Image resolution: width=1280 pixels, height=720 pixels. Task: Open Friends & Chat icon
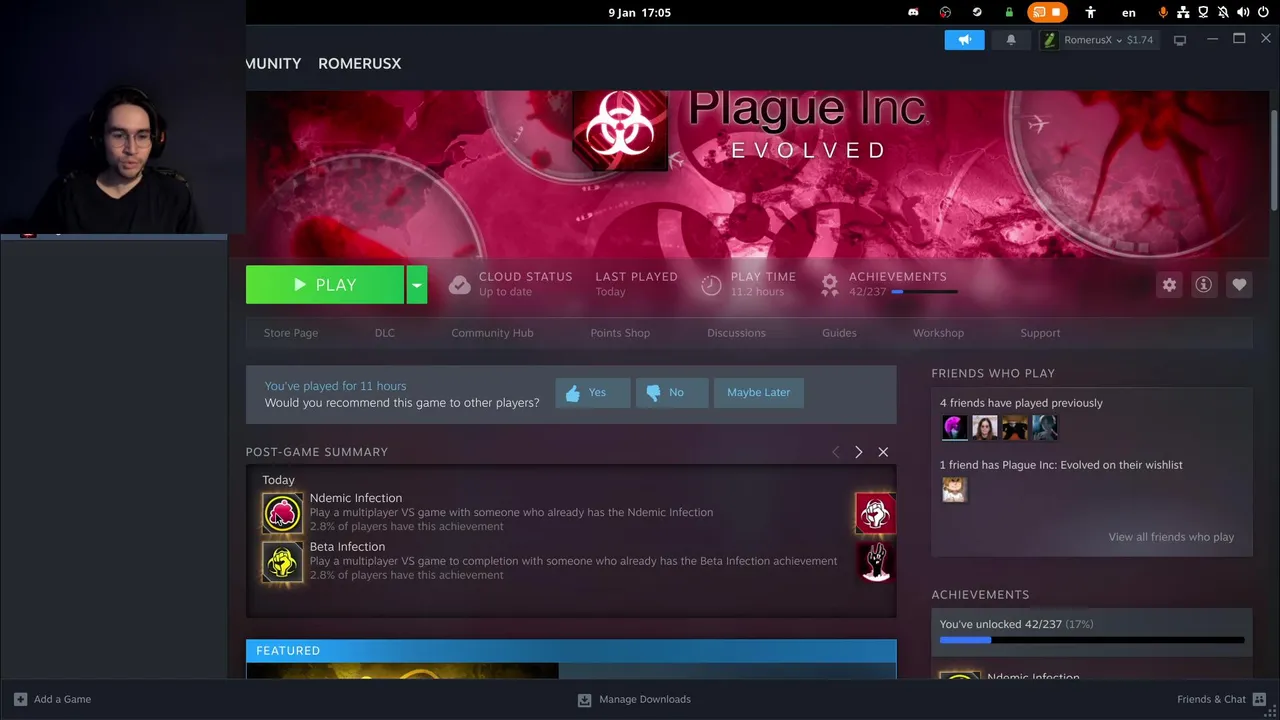tap(1260, 699)
